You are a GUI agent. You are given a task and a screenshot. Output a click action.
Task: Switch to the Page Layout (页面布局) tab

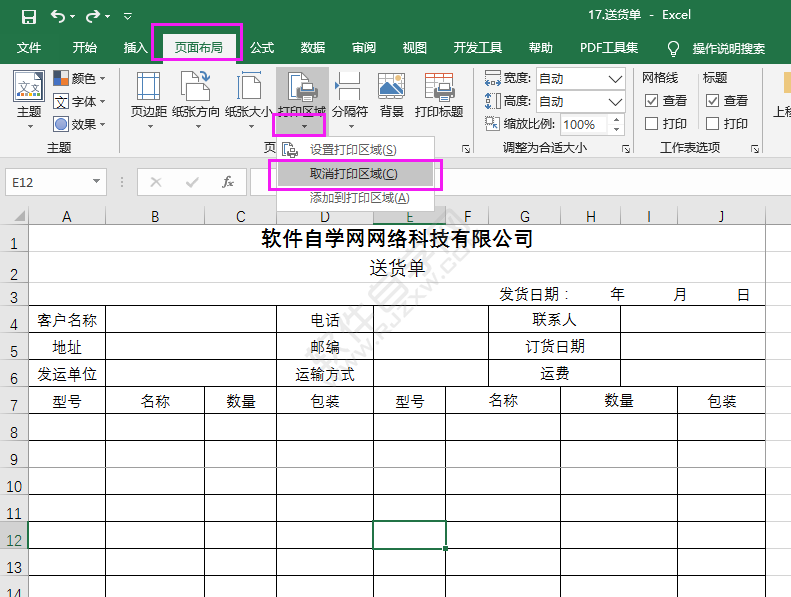(x=199, y=48)
